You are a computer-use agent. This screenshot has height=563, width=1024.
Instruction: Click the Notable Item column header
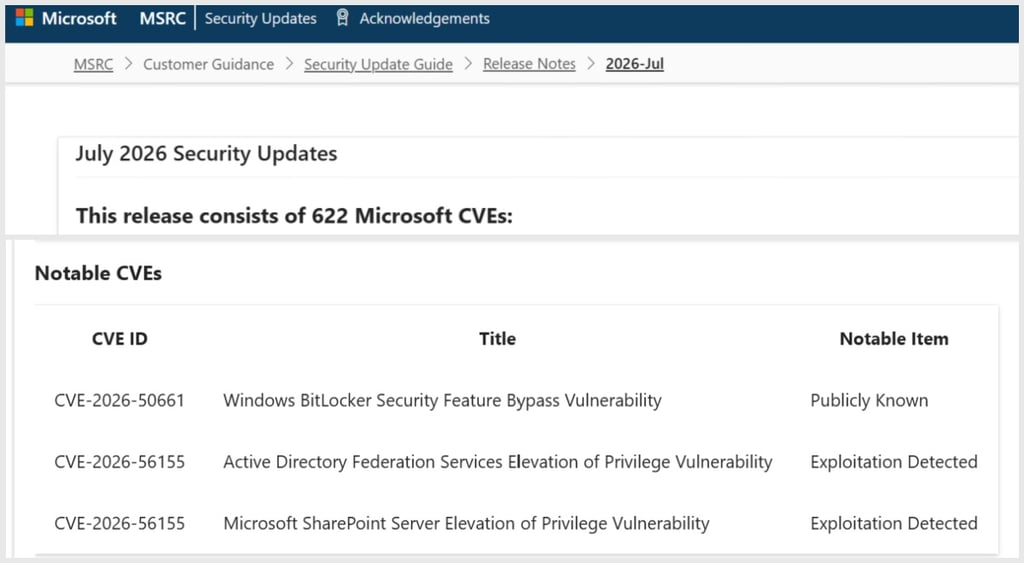pyautogui.click(x=894, y=338)
